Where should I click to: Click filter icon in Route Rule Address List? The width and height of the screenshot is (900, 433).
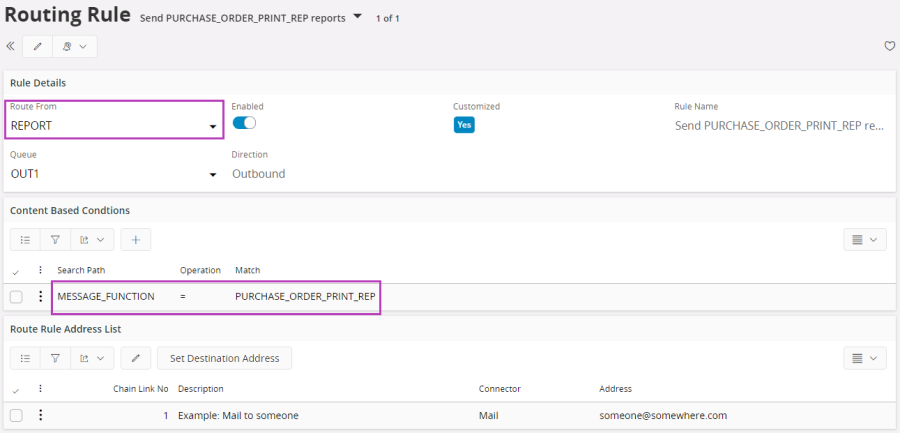[x=55, y=358]
